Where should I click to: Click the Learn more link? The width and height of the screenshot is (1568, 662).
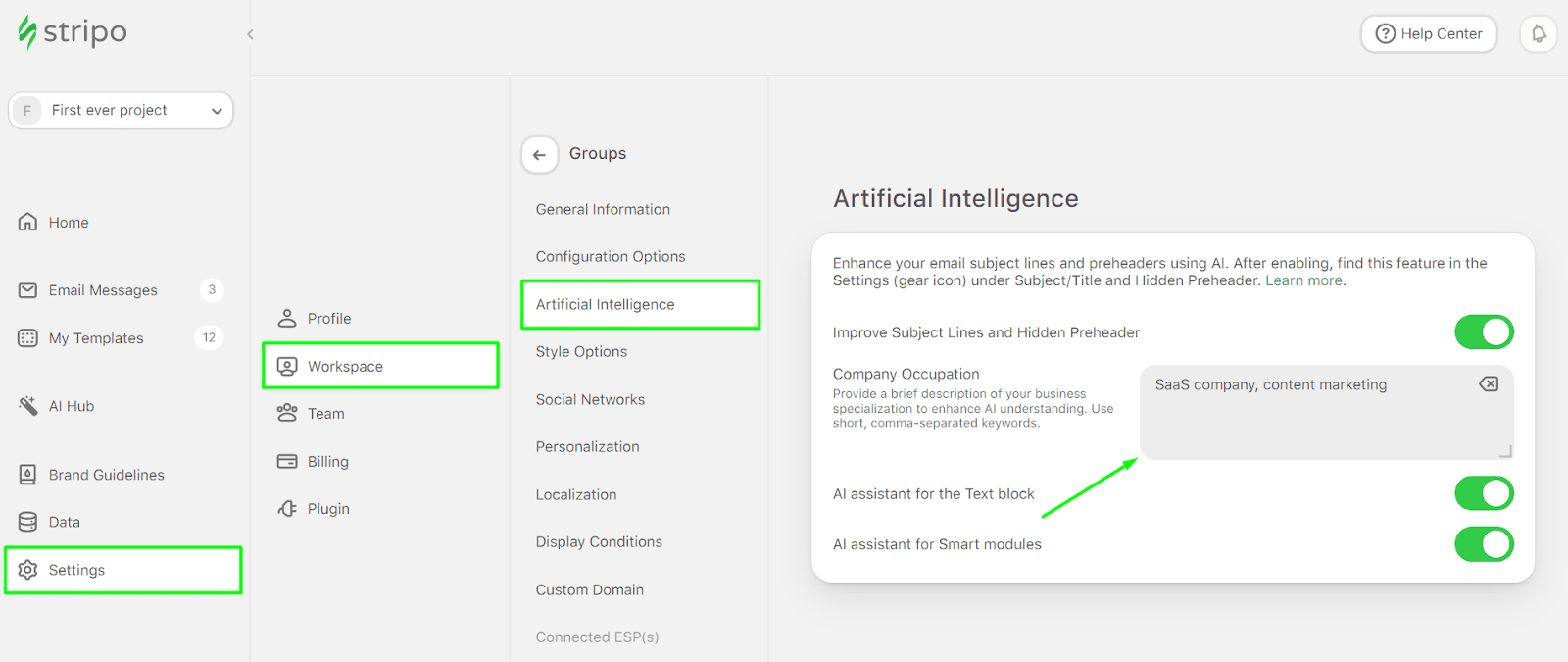point(1303,280)
